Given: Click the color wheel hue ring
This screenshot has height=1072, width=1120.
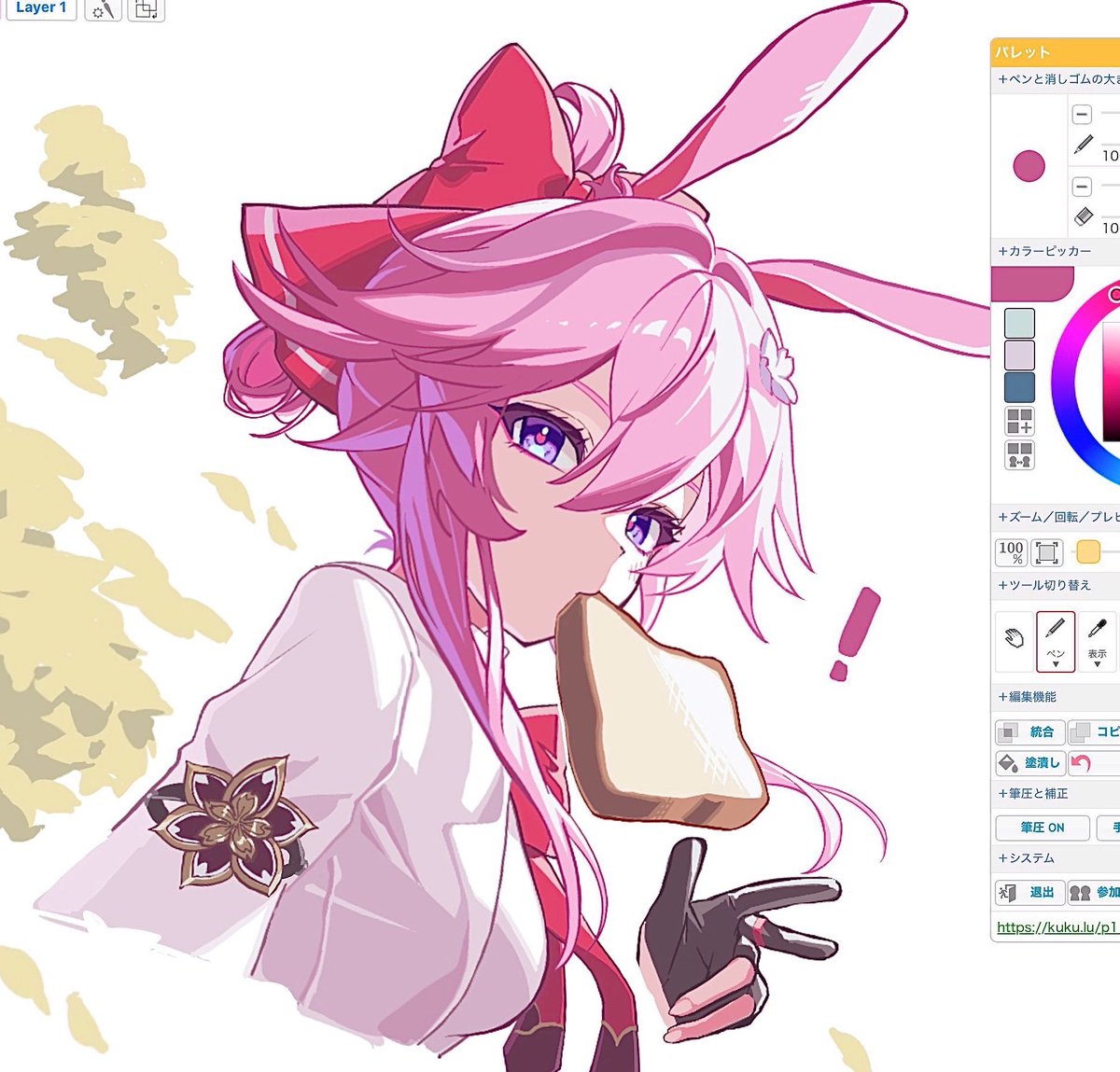Looking at the screenshot, I should tap(1063, 383).
